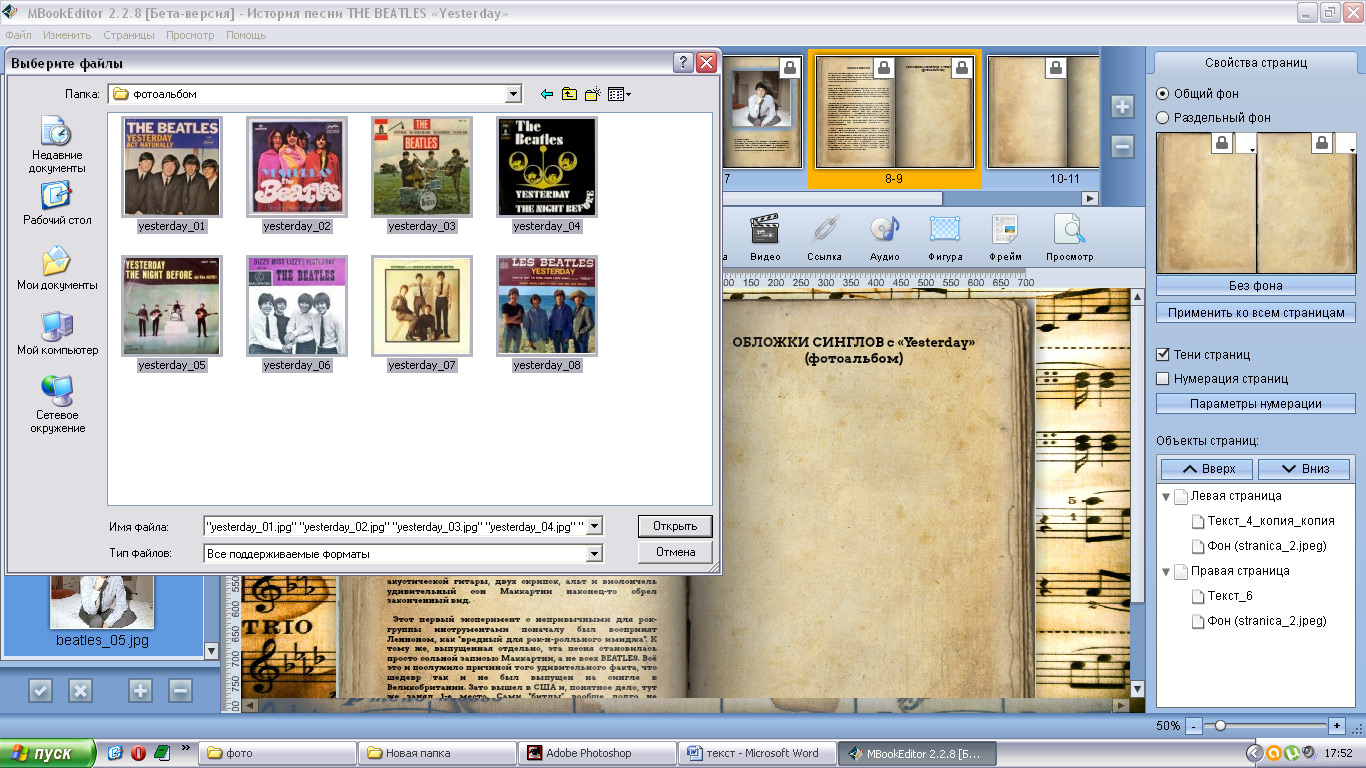
Task: Toggle lock on page 8 thumbnail
Action: point(884,68)
